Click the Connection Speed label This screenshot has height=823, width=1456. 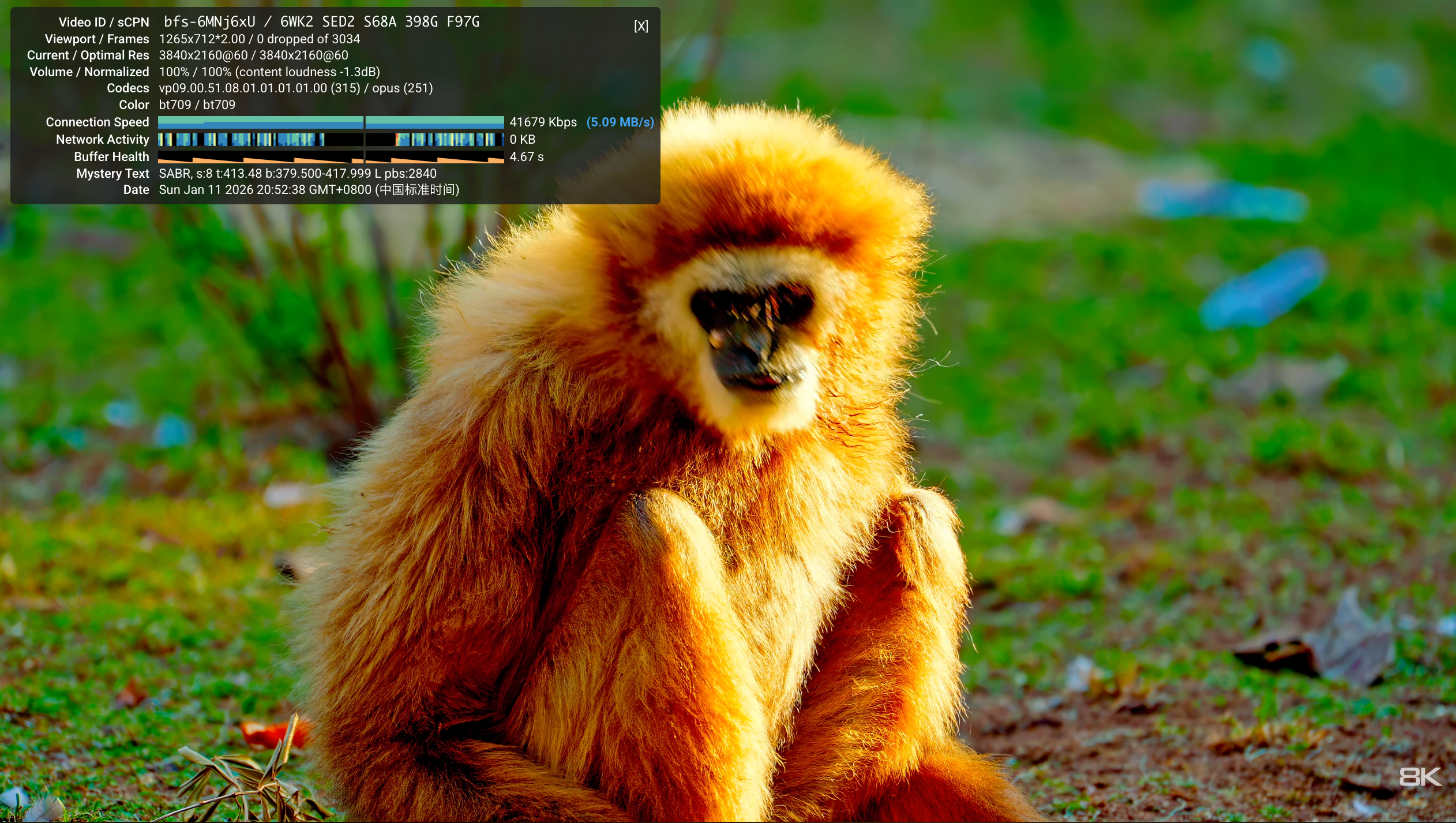pos(97,122)
